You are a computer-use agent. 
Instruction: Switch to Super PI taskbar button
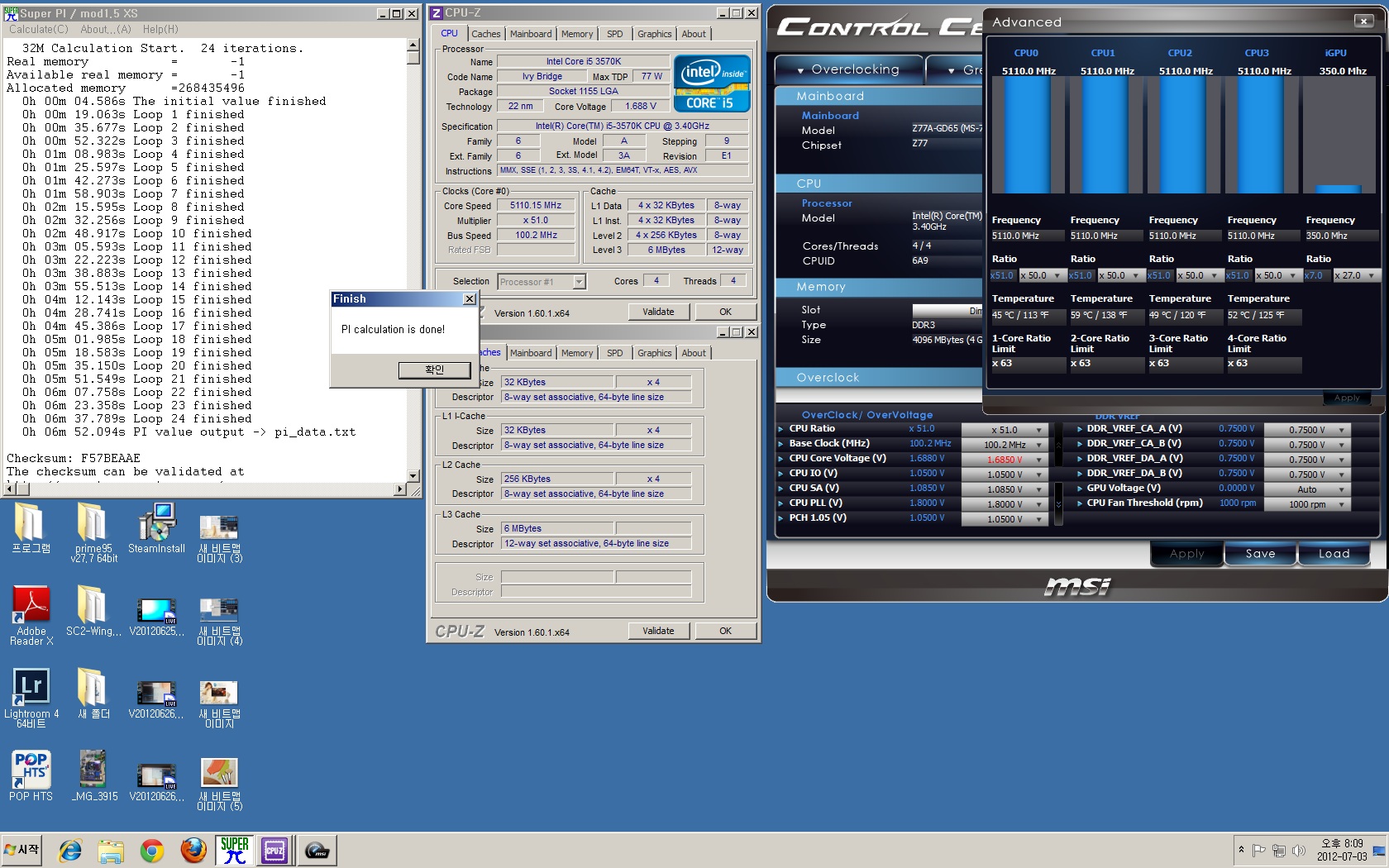[x=235, y=850]
